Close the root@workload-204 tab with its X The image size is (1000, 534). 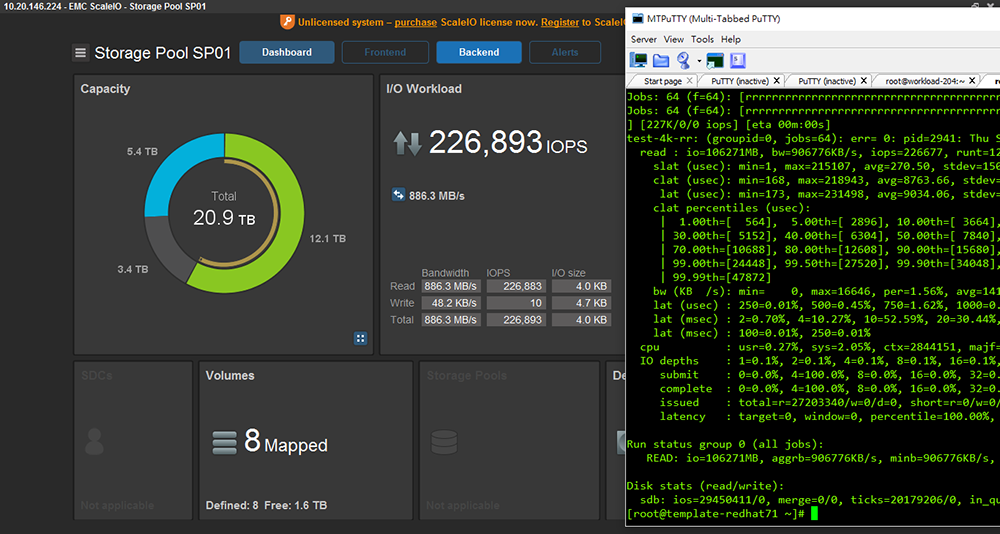[973, 81]
